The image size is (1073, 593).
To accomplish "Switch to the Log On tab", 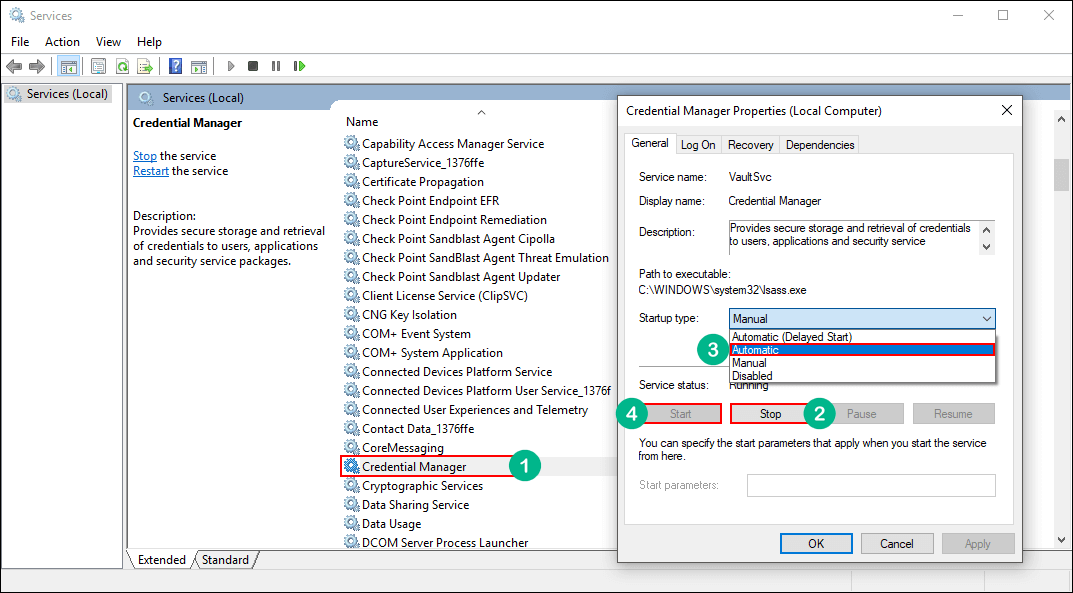I will pos(698,145).
